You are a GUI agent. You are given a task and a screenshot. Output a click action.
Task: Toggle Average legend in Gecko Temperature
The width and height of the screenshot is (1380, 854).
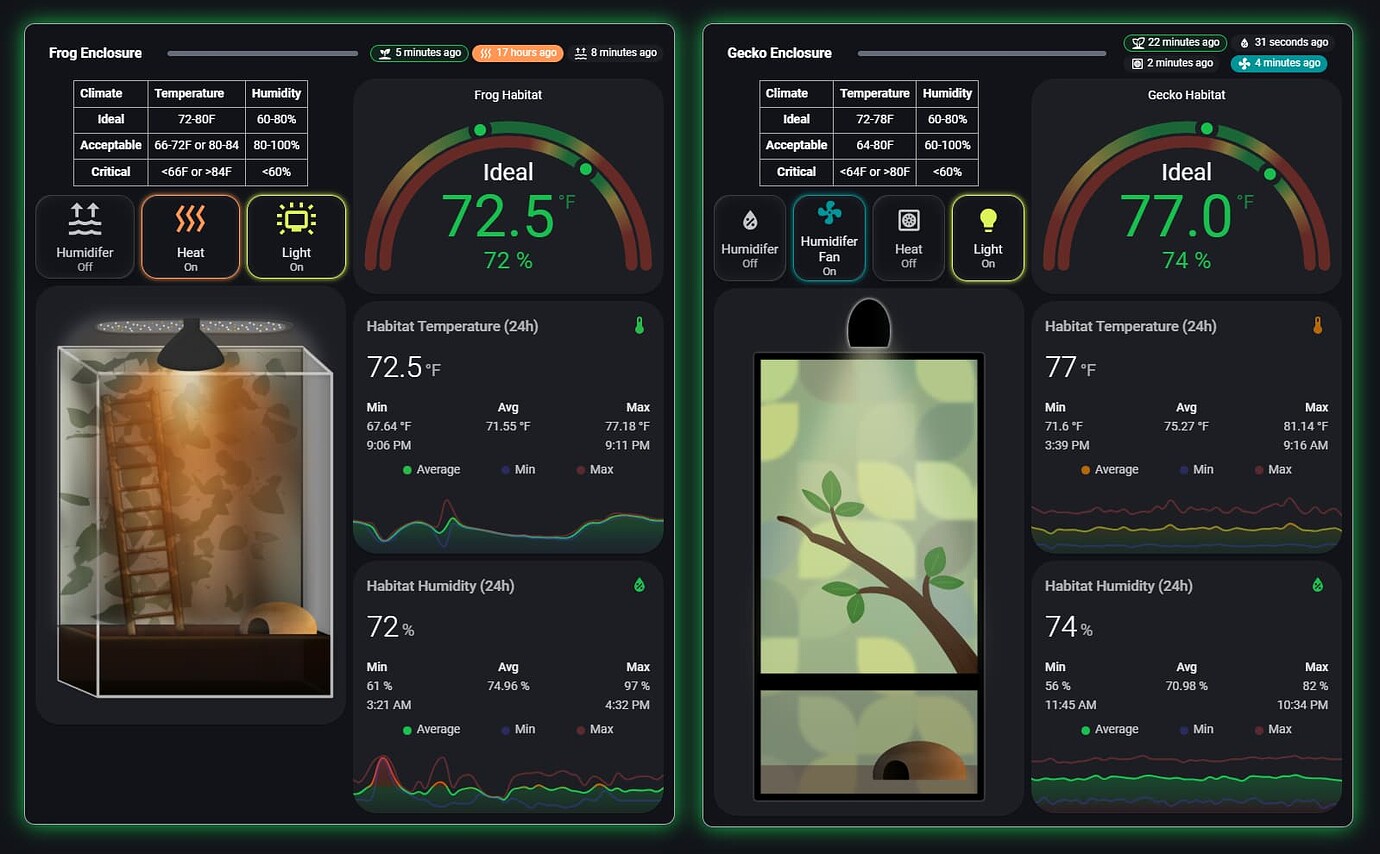pyautogui.click(x=1109, y=470)
